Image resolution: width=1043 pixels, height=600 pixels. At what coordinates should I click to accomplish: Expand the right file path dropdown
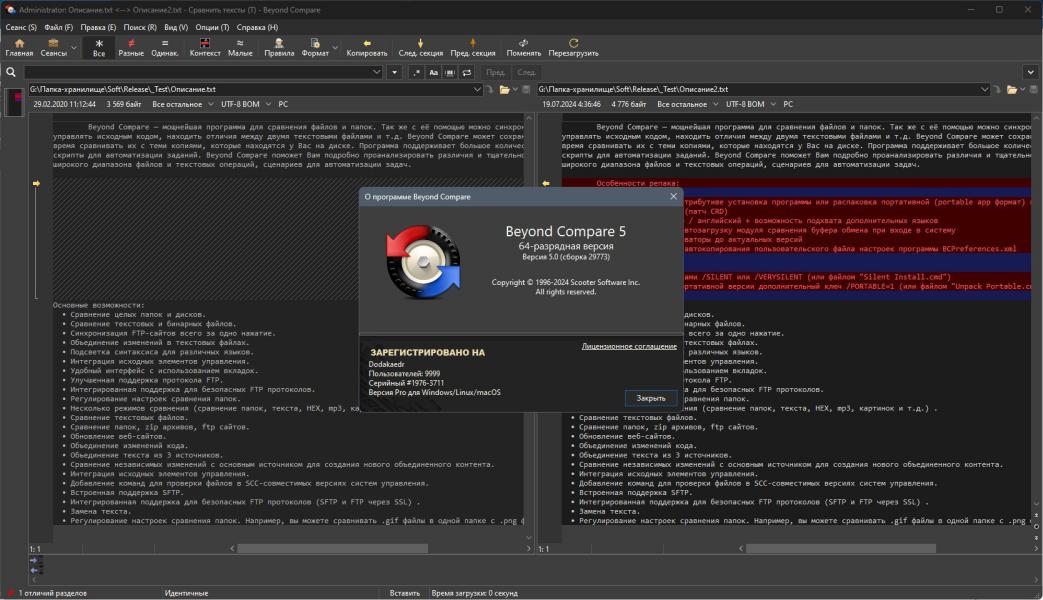click(984, 89)
